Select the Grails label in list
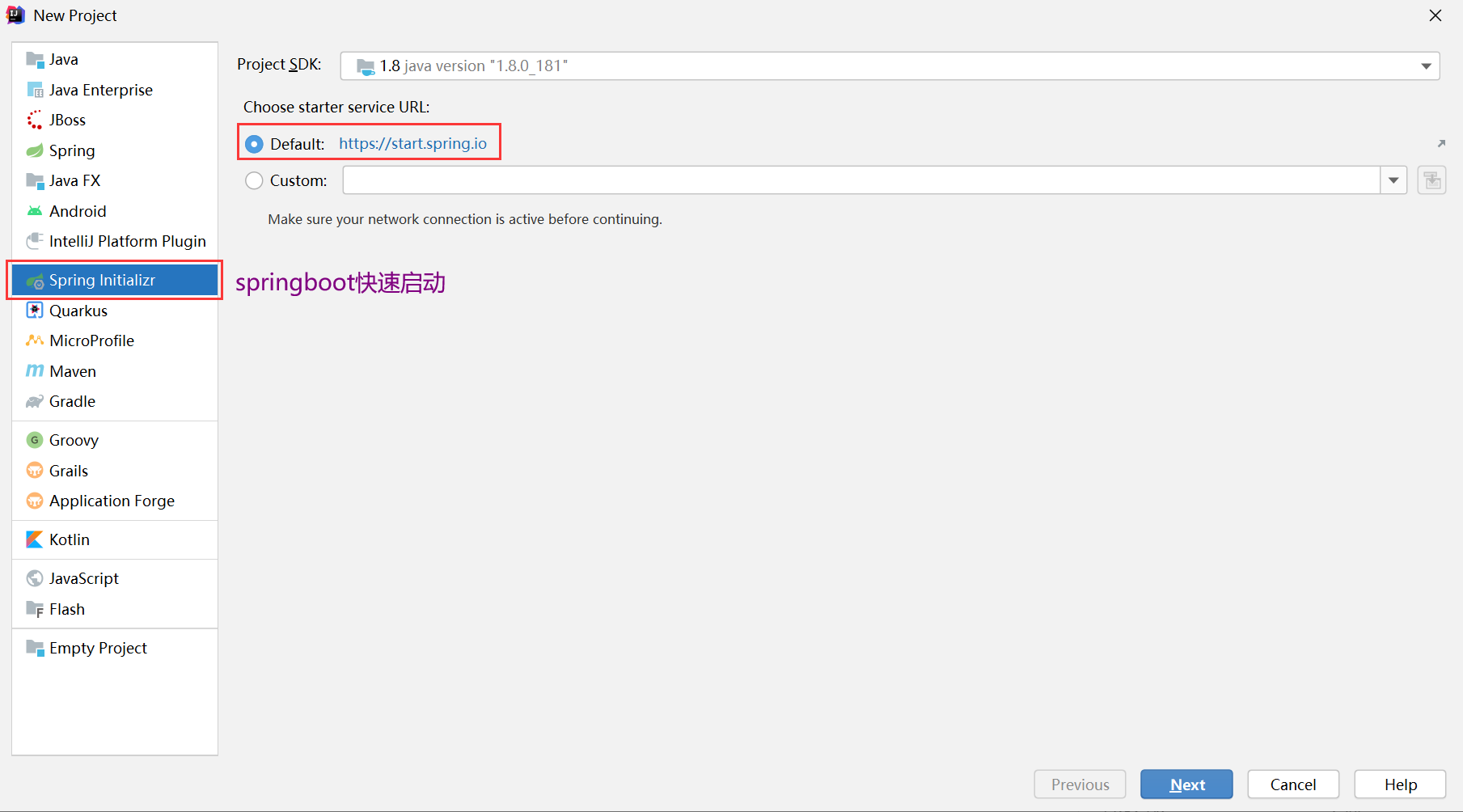The image size is (1463, 812). 69,471
